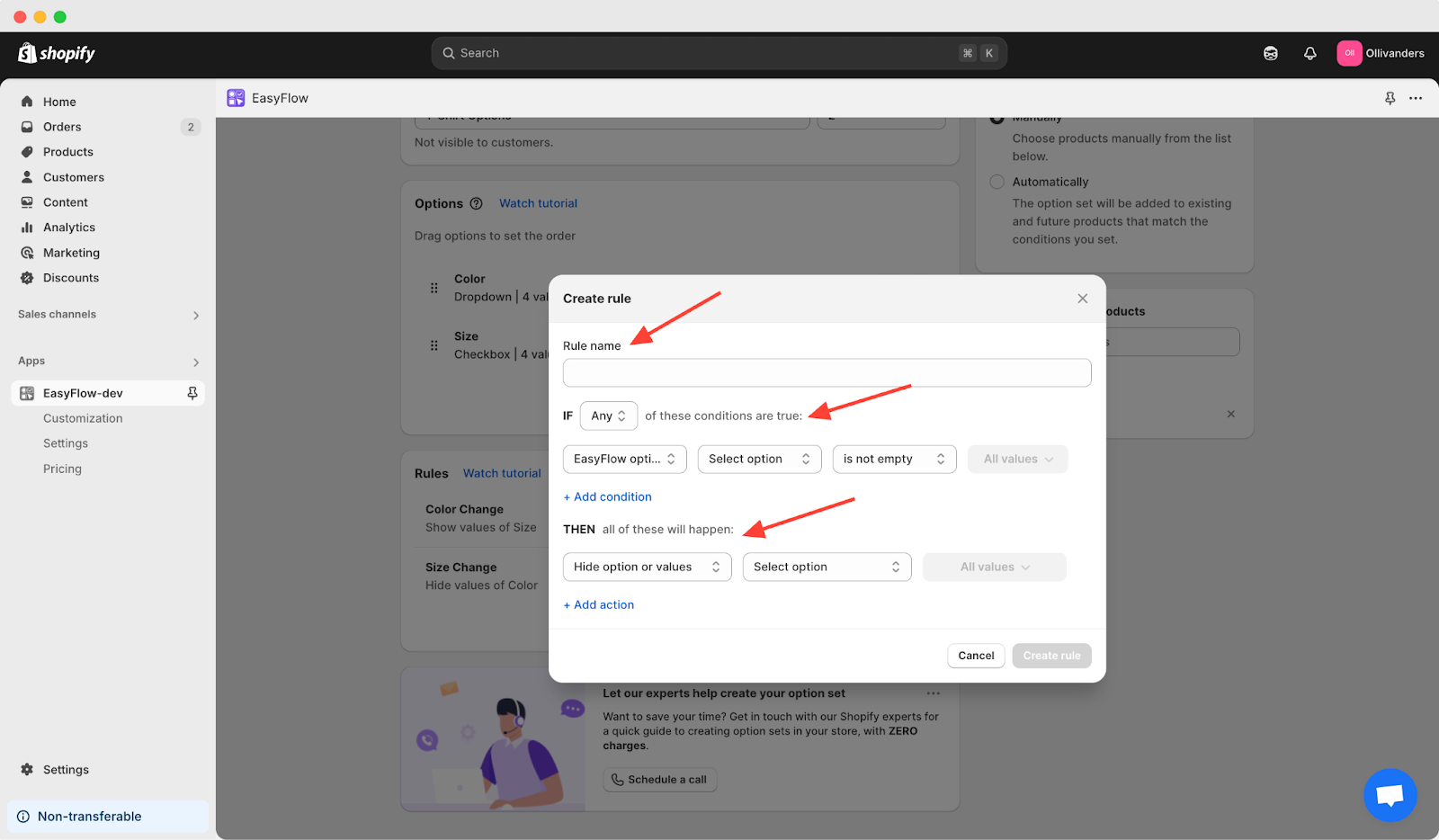Open the action Select option dropdown

827,567
